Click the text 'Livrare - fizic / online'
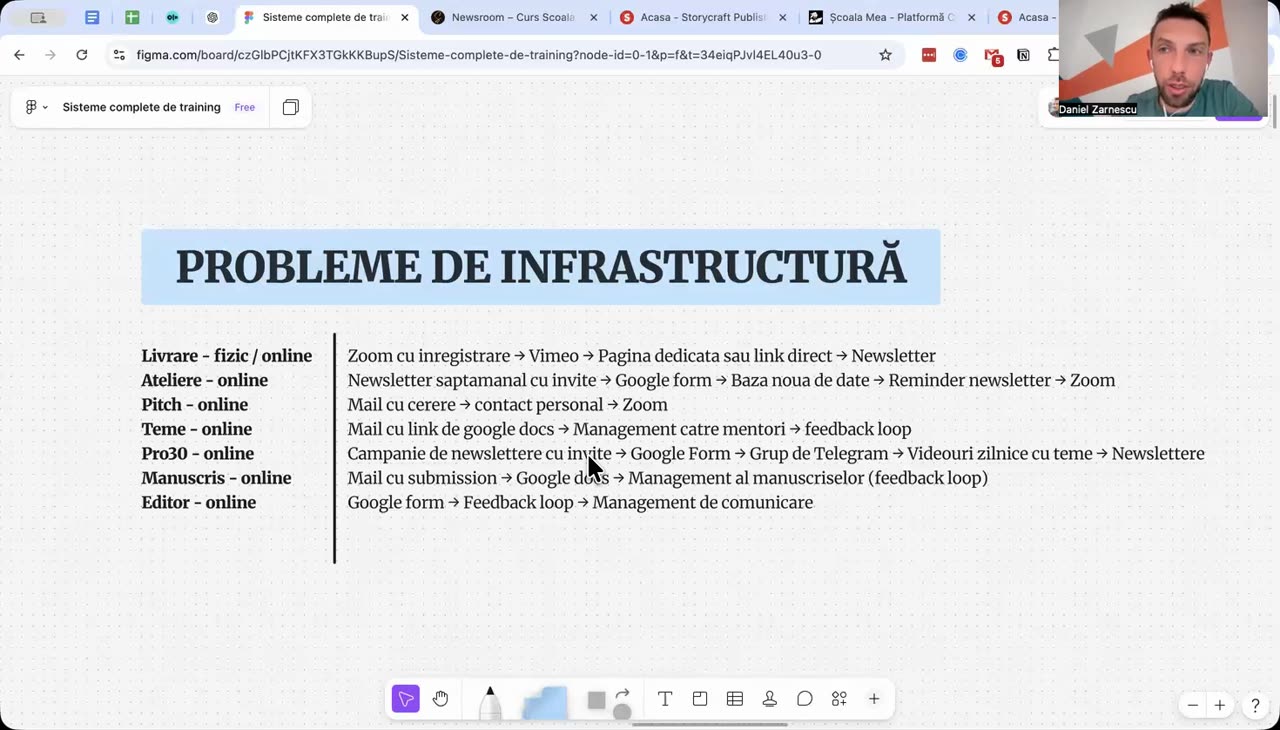The height and width of the screenshot is (730, 1280). click(x=227, y=356)
